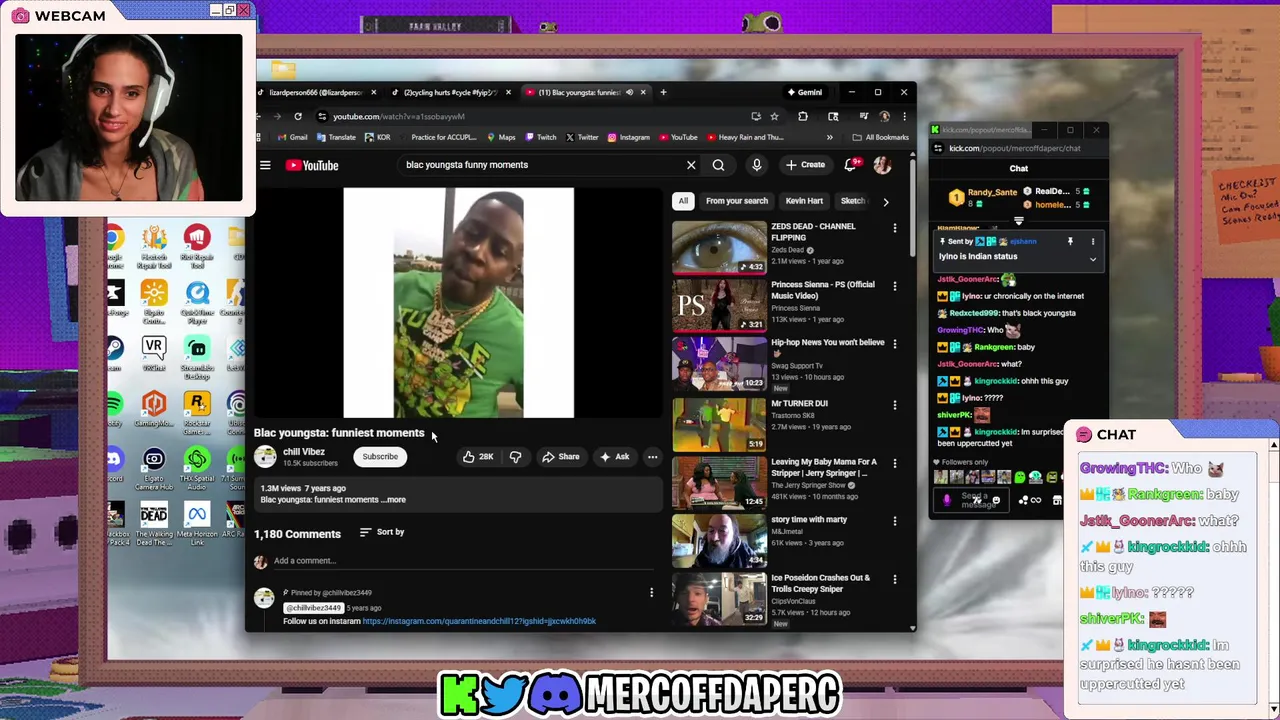Click the YouTube logo
This screenshot has width=1280, height=720.
pos(312,165)
